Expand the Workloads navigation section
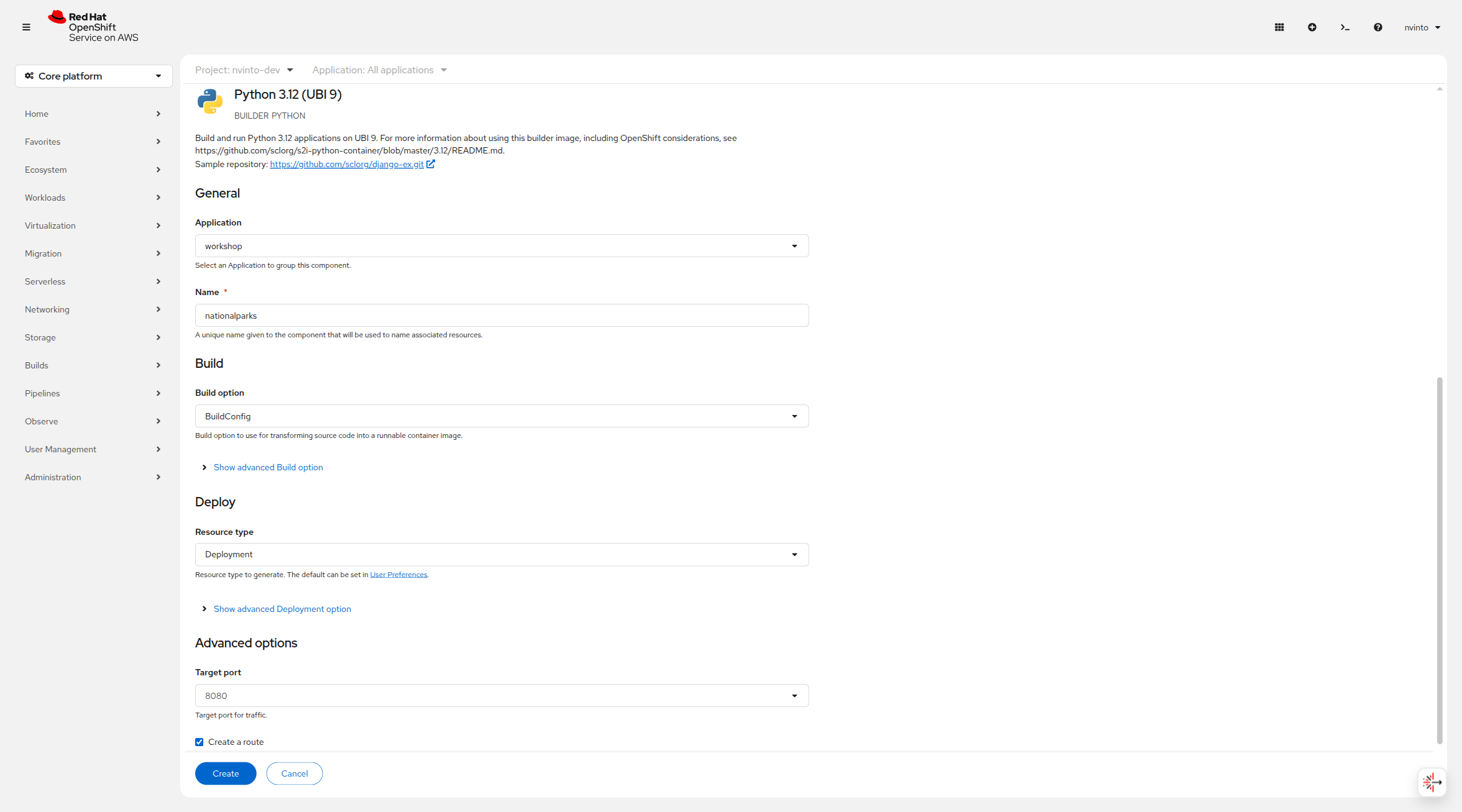This screenshot has width=1462, height=812. 93,198
